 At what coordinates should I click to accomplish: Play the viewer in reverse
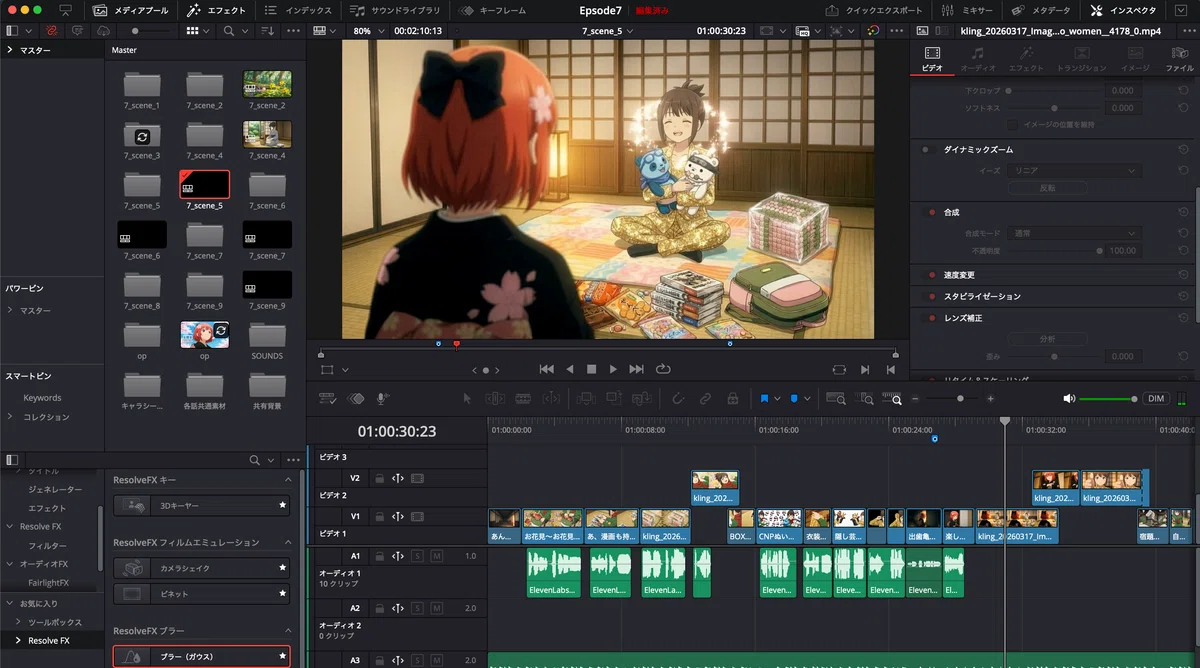(570, 369)
